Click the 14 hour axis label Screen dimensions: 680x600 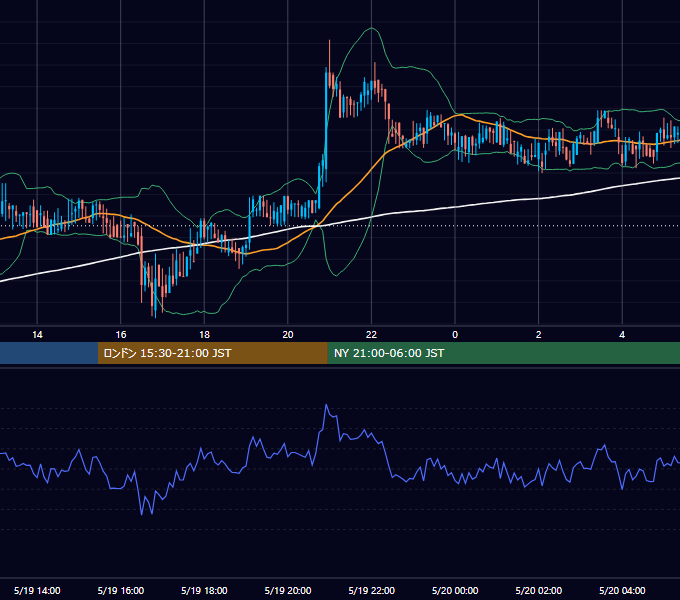coord(37,335)
